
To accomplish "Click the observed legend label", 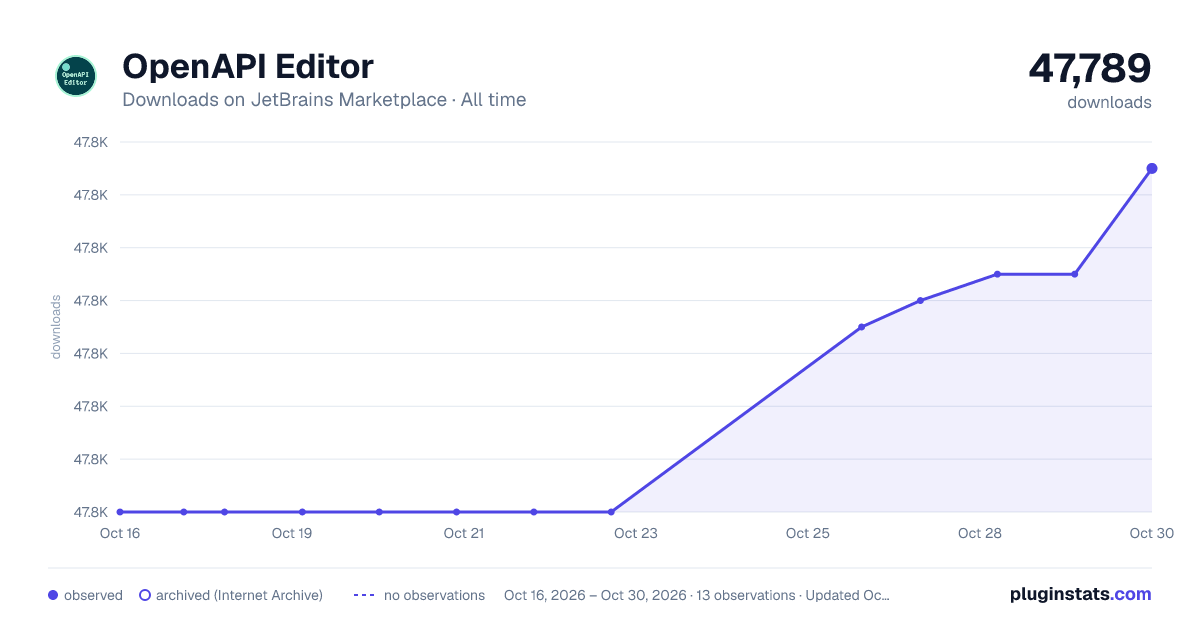I will point(93,595).
